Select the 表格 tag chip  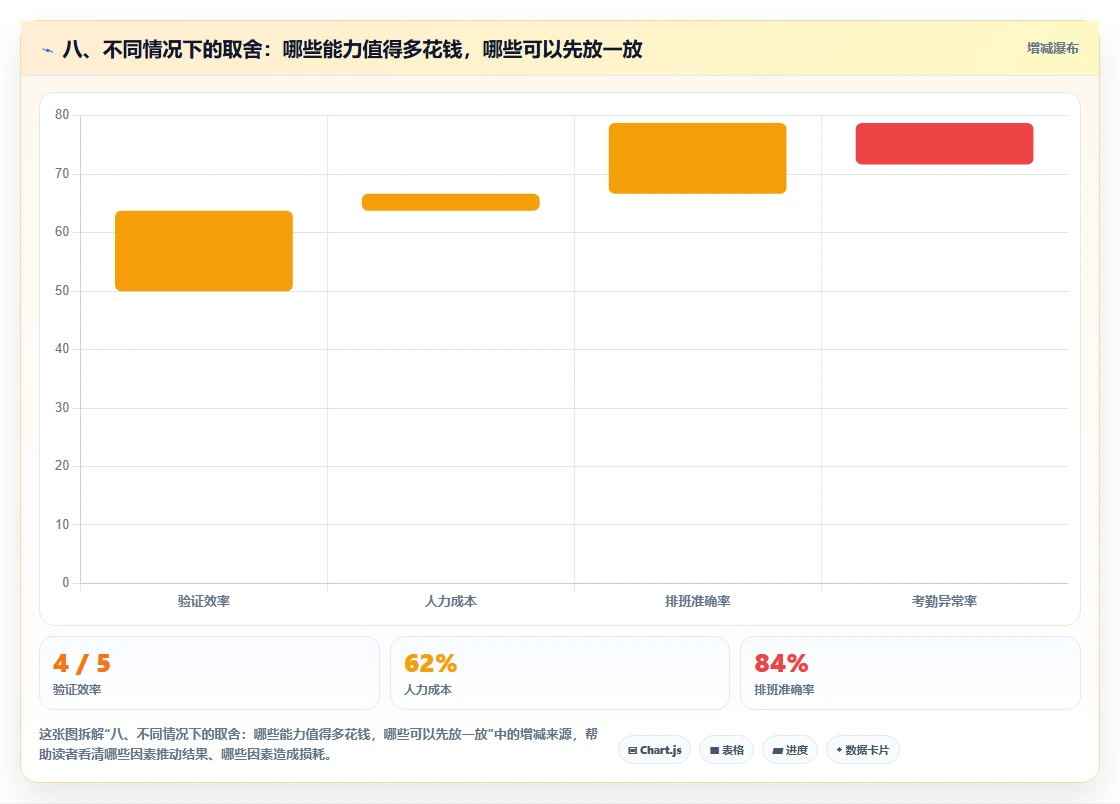726,750
